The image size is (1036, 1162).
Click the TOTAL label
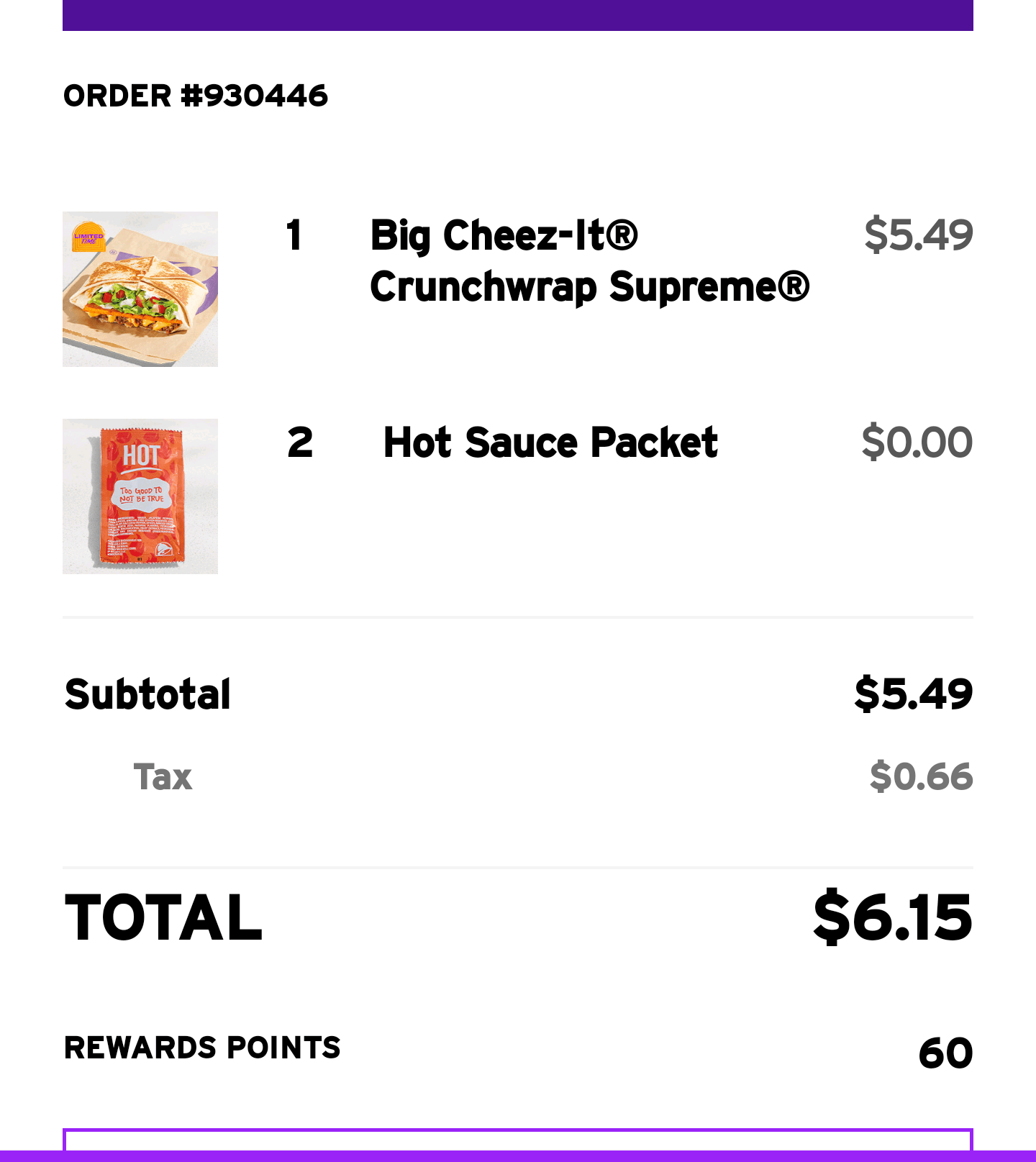click(163, 917)
